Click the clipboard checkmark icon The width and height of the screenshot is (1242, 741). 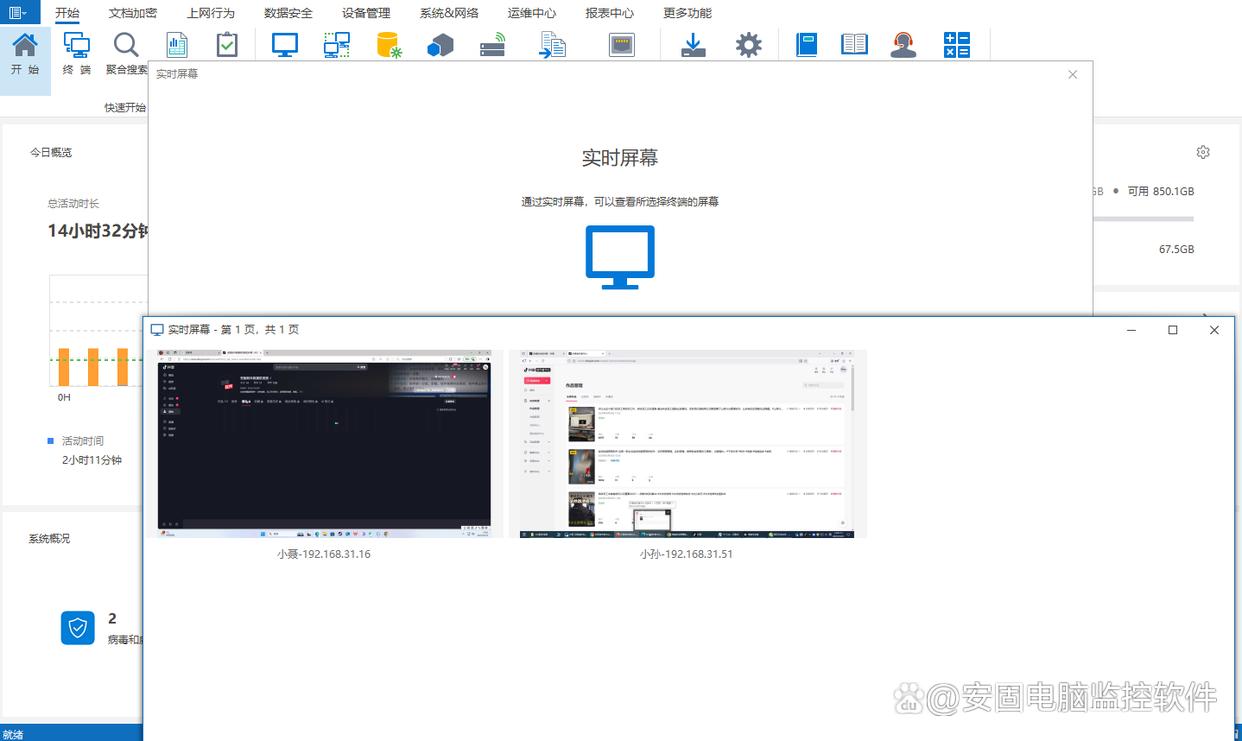227,45
